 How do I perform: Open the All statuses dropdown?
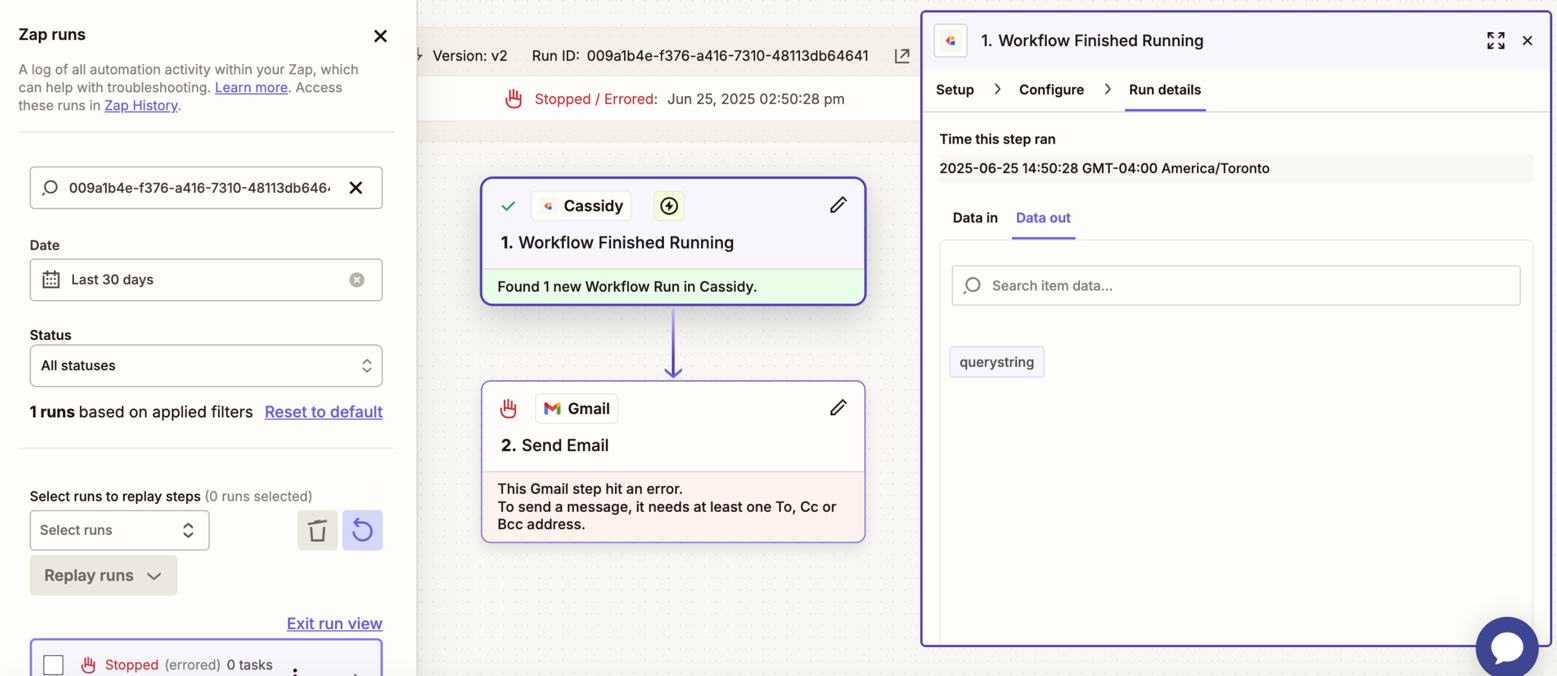coord(206,366)
